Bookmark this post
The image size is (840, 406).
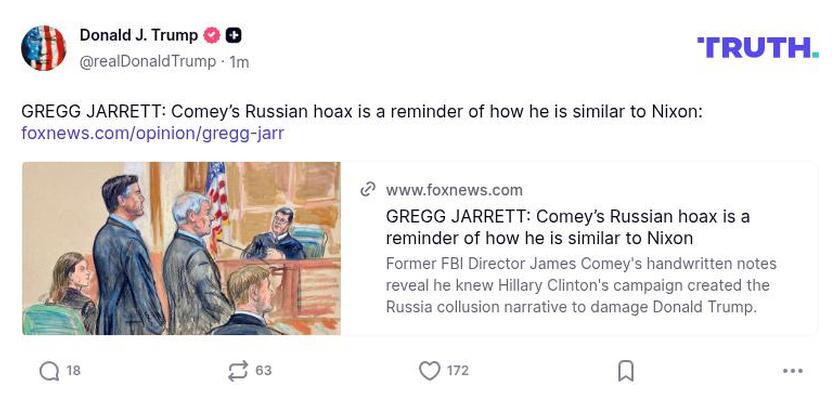[x=626, y=371]
